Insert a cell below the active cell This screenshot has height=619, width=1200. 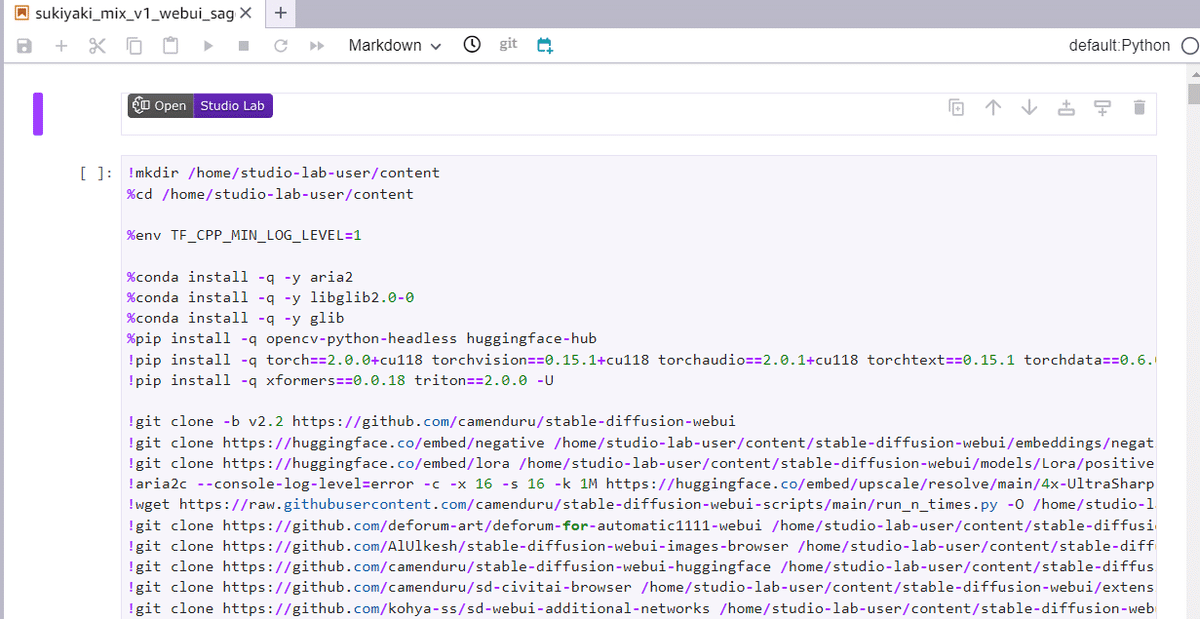[x=1102, y=108]
